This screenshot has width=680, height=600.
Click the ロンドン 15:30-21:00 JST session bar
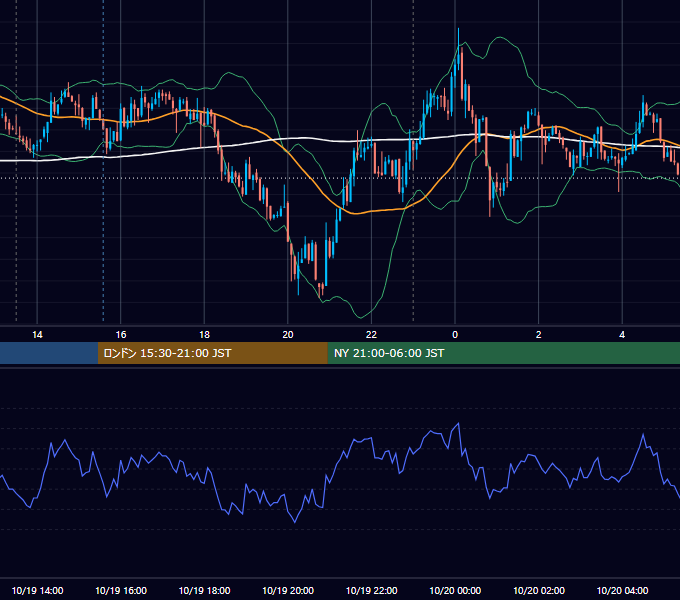[212, 353]
